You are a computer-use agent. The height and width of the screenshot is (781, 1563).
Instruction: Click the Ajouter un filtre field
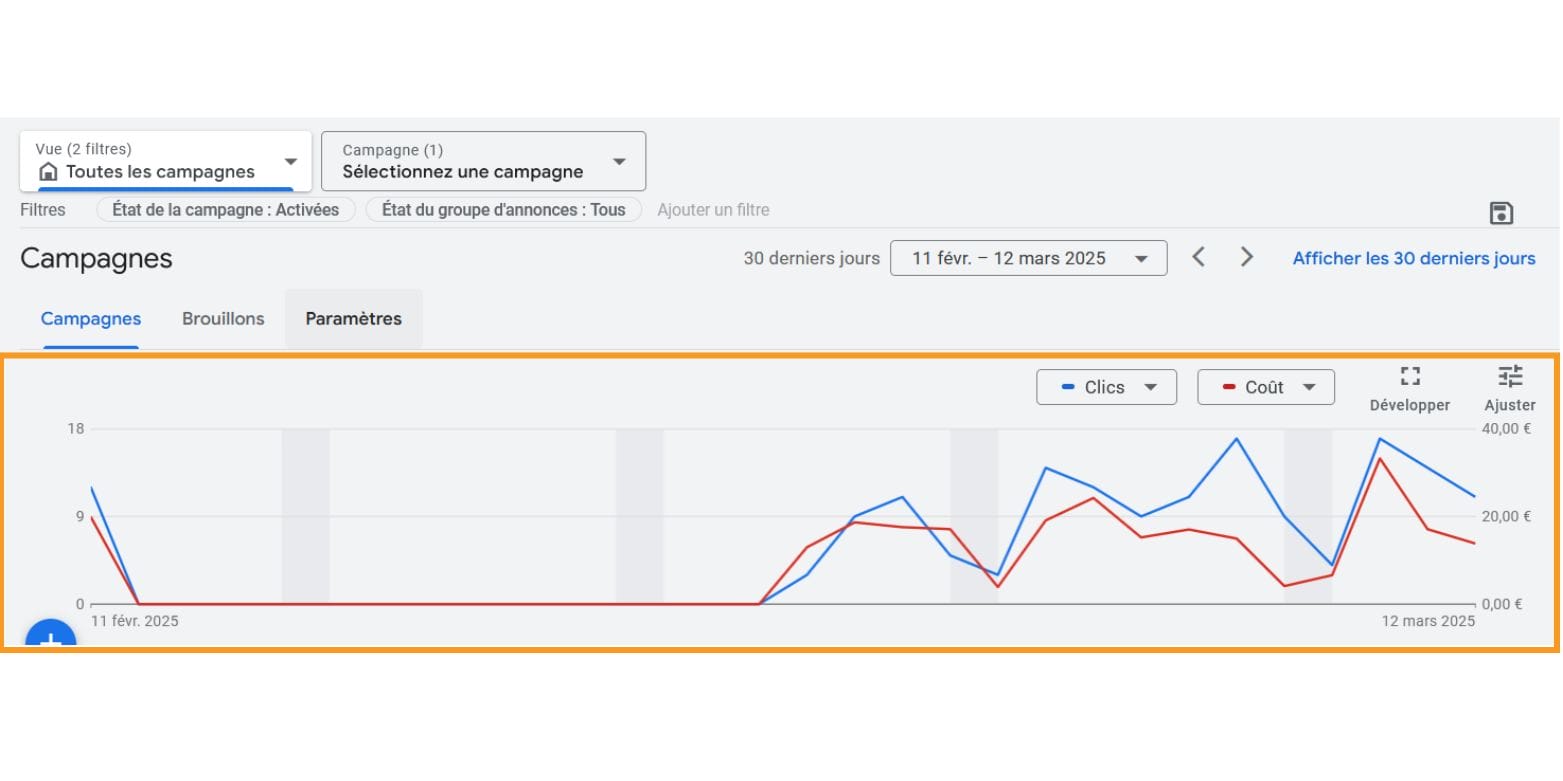coord(713,210)
